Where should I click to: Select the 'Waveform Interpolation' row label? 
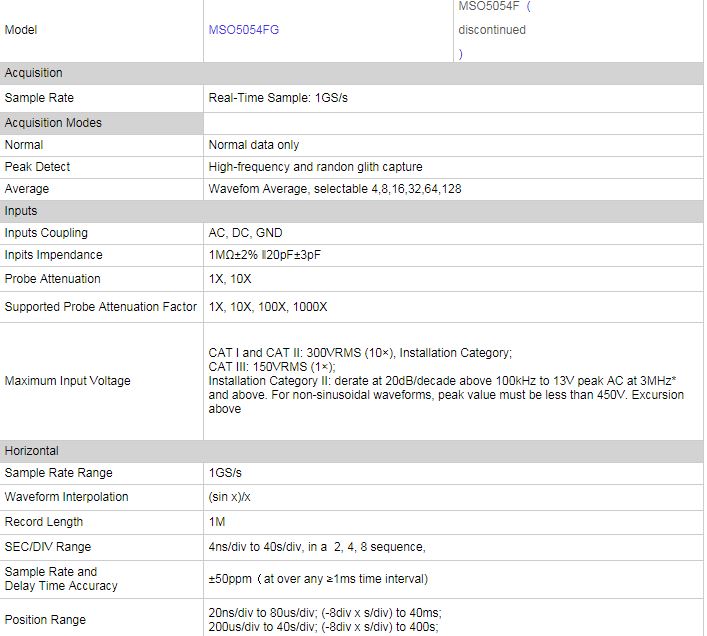(x=66, y=497)
